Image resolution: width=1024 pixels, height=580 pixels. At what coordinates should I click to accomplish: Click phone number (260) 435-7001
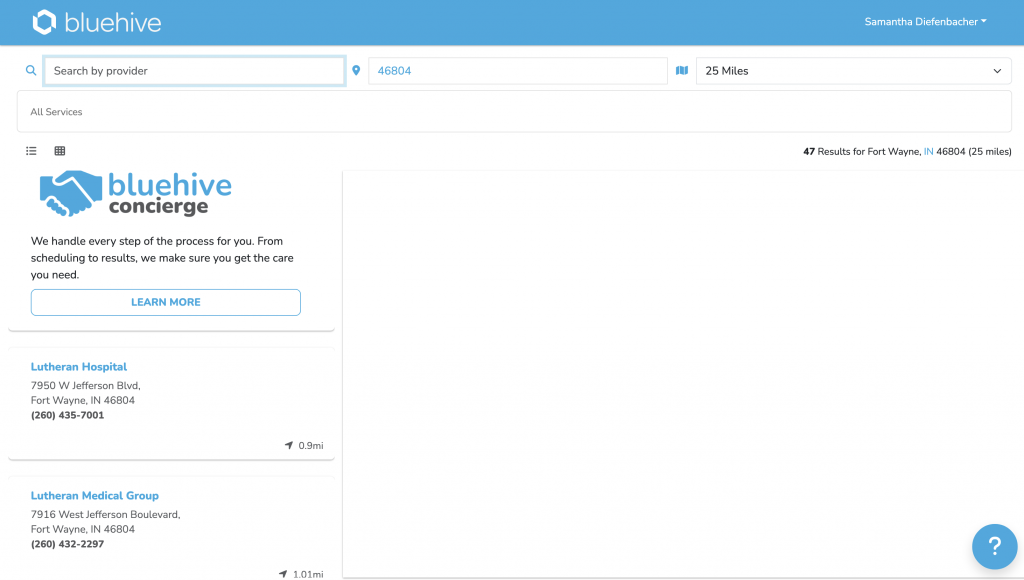pyautogui.click(x=67, y=415)
